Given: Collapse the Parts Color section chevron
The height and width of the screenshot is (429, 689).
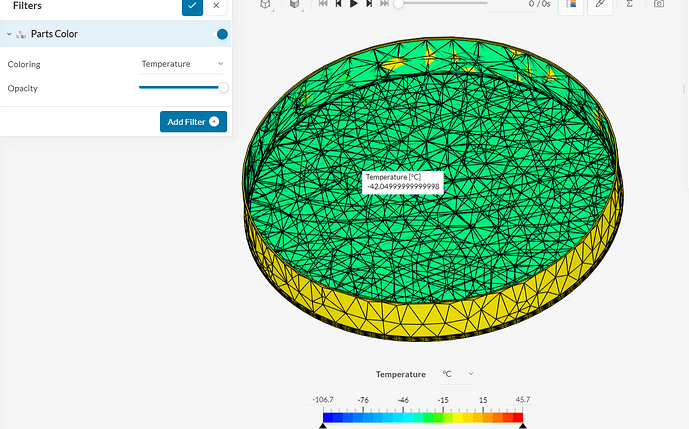Looking at the screenshot, I should (9, 34).
